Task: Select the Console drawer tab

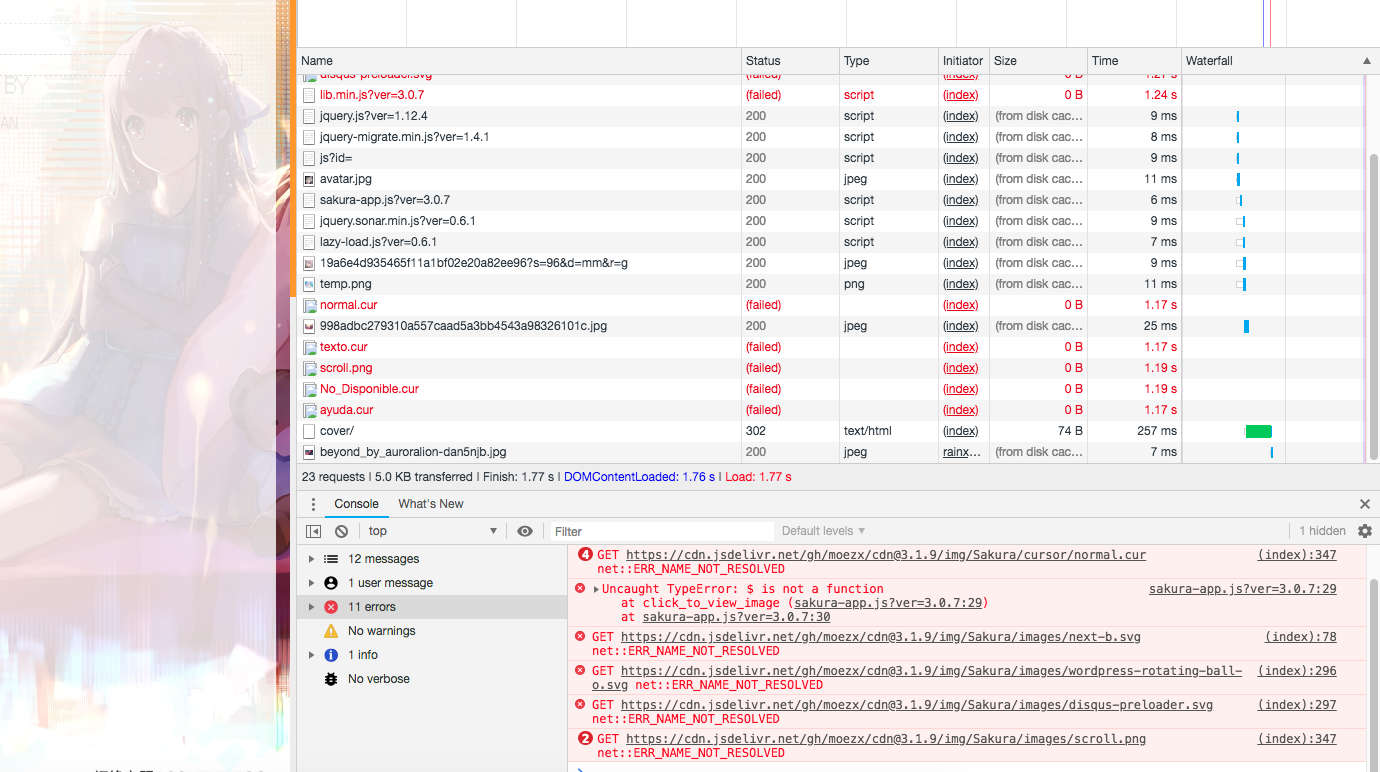Action: point(356,504)
